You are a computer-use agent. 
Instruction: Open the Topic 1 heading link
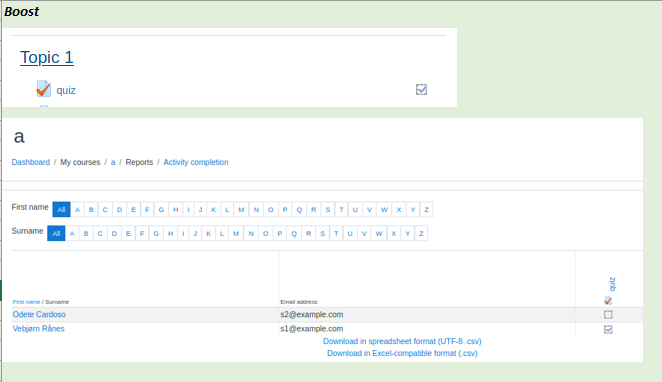[47, 57]
